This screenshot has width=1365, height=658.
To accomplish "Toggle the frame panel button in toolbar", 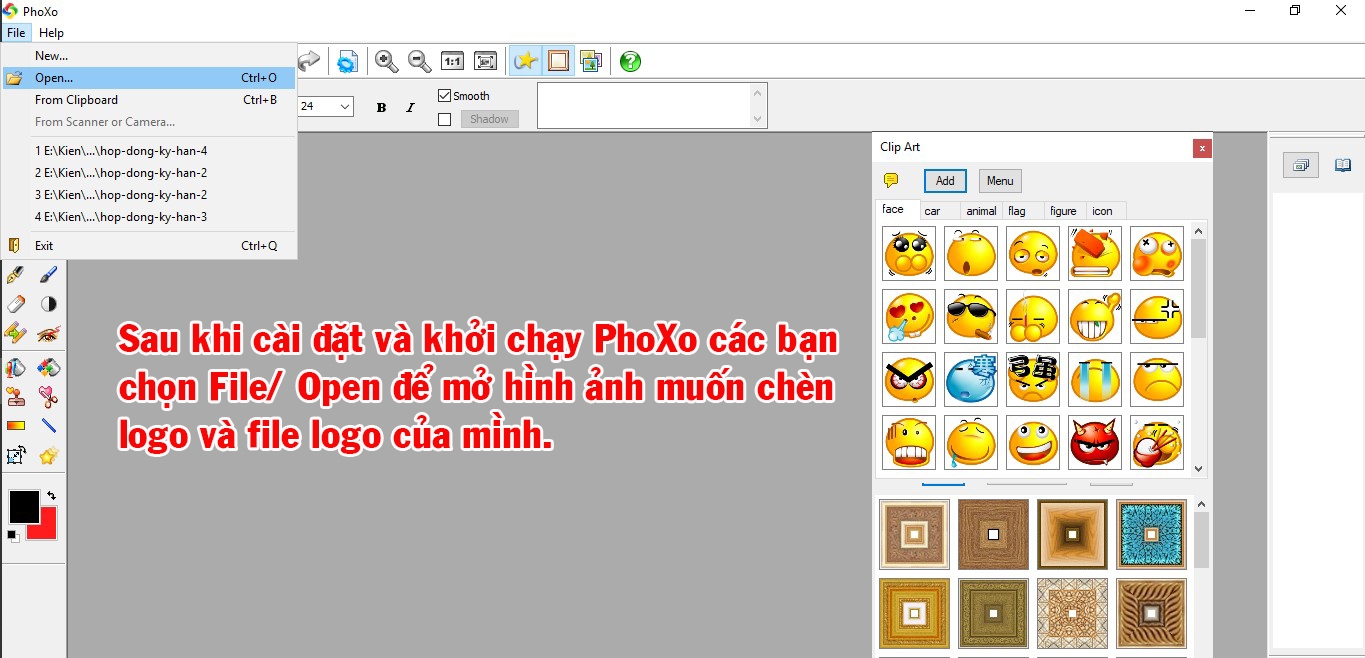I will pyautogui.click(x=558, y=61).
